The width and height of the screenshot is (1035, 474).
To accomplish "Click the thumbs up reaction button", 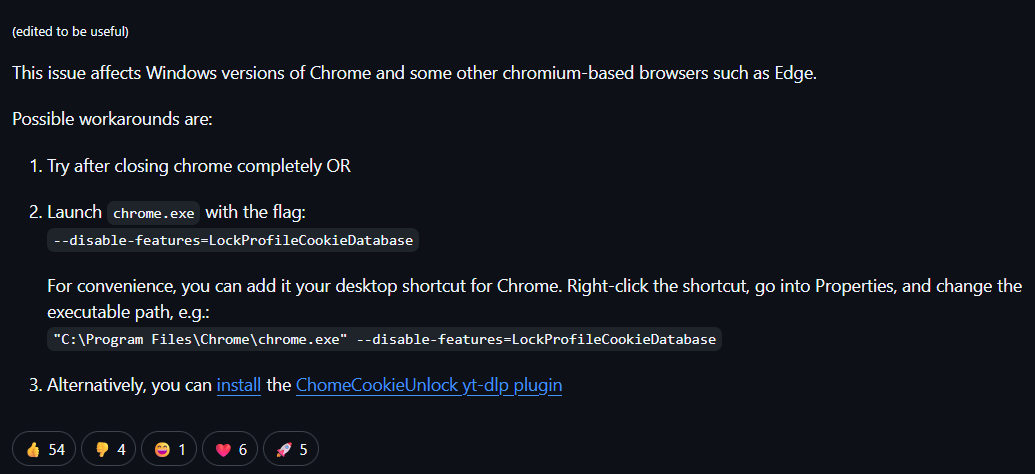I will pyautogui.click(x=45, y=449).
